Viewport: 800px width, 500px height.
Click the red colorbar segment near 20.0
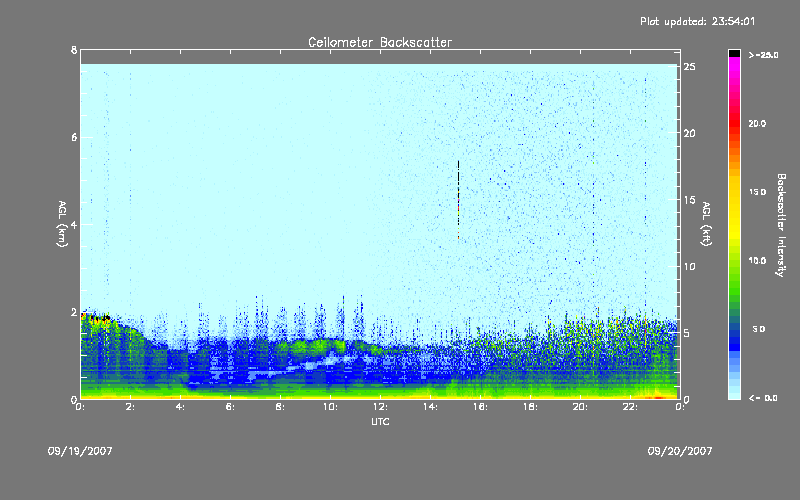click(x=734, y=122)
